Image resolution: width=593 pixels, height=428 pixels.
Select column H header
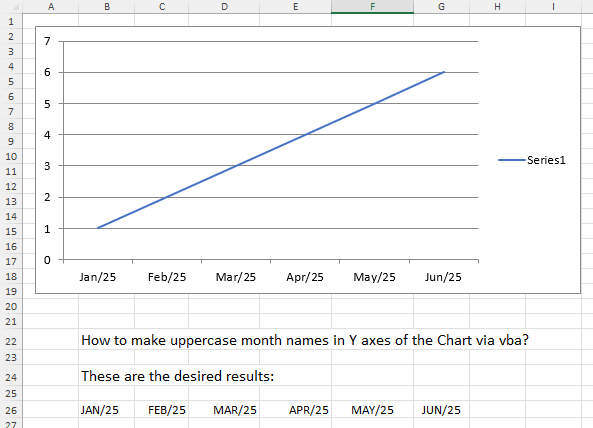tap(497, 6)
